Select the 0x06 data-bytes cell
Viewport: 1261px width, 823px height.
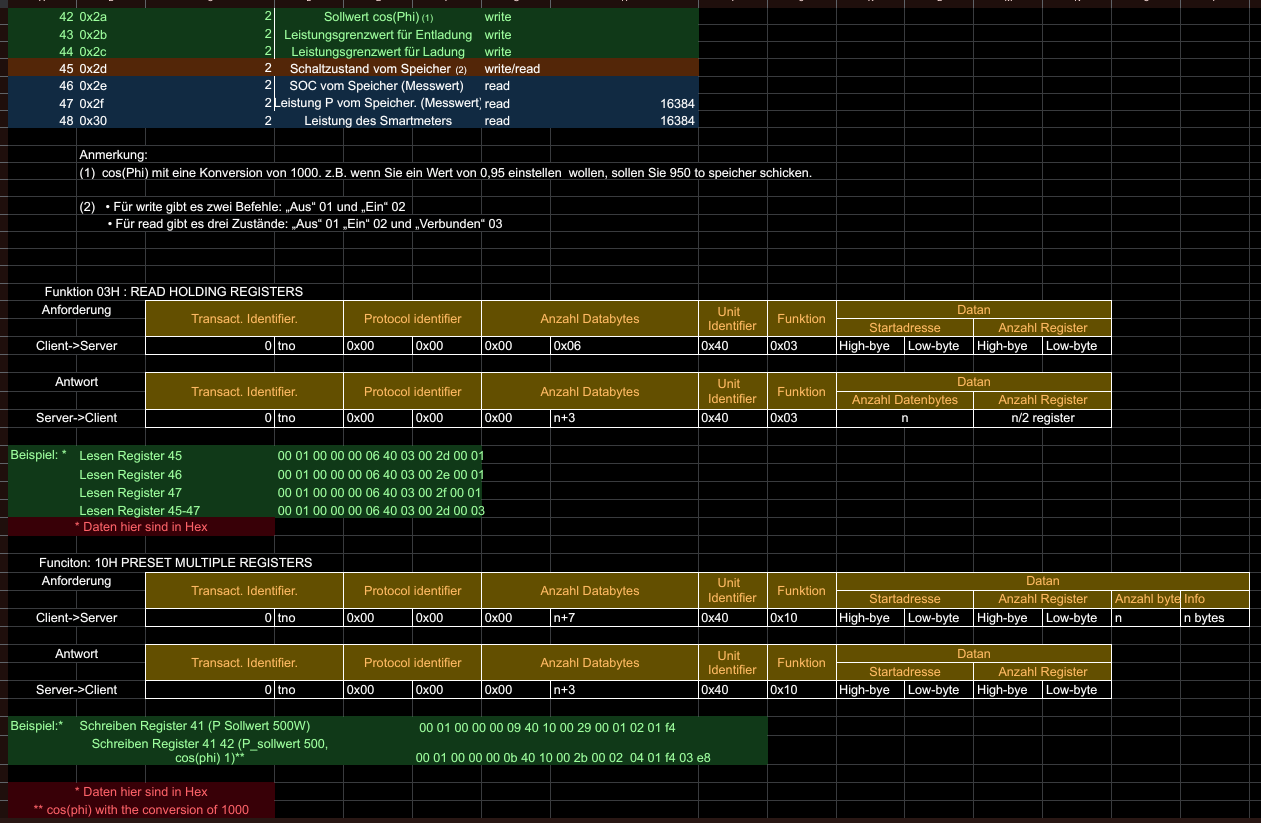click(x=624, y=346)
